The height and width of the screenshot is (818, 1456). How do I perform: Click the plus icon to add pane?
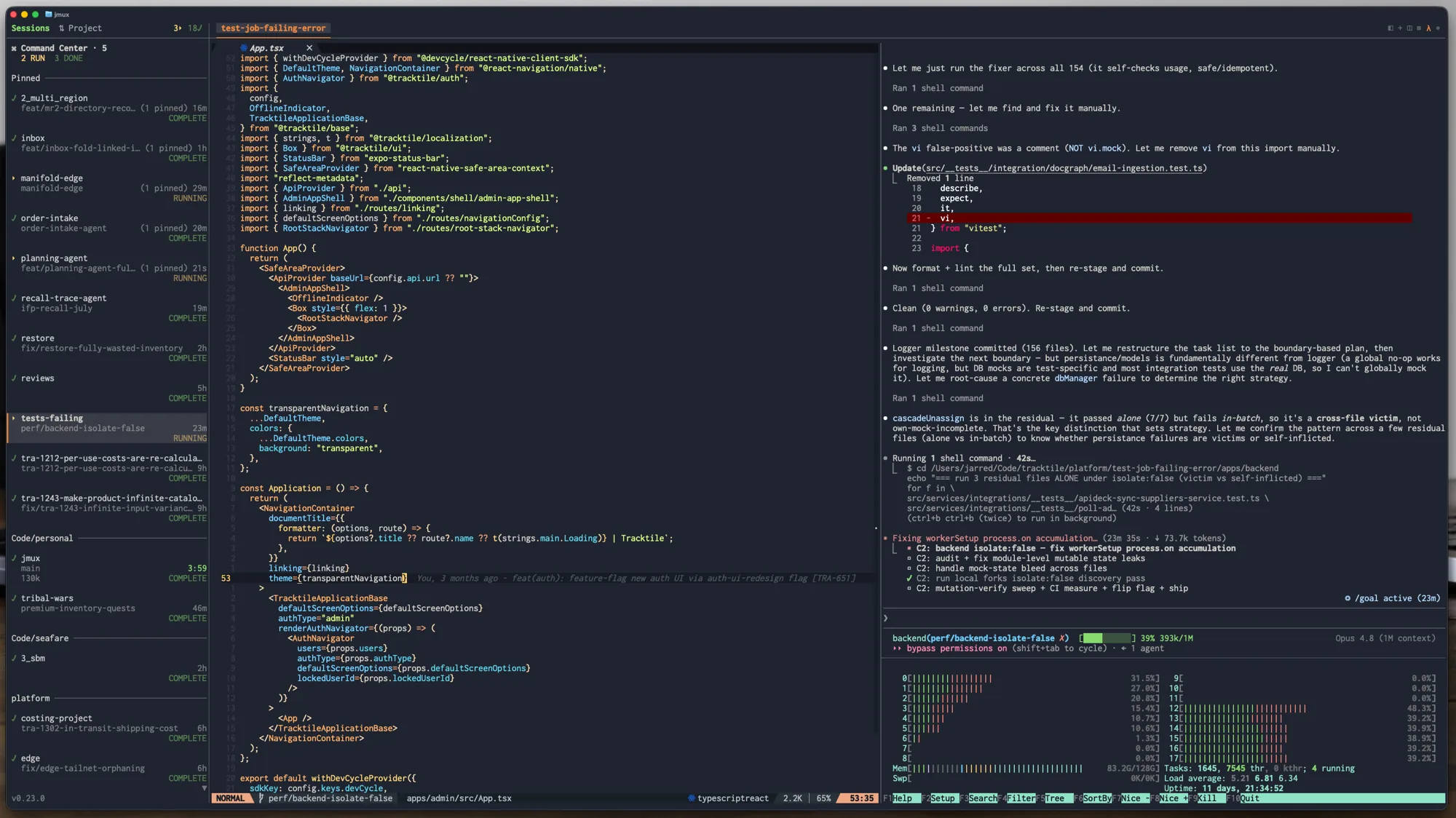coord(1399,28)
